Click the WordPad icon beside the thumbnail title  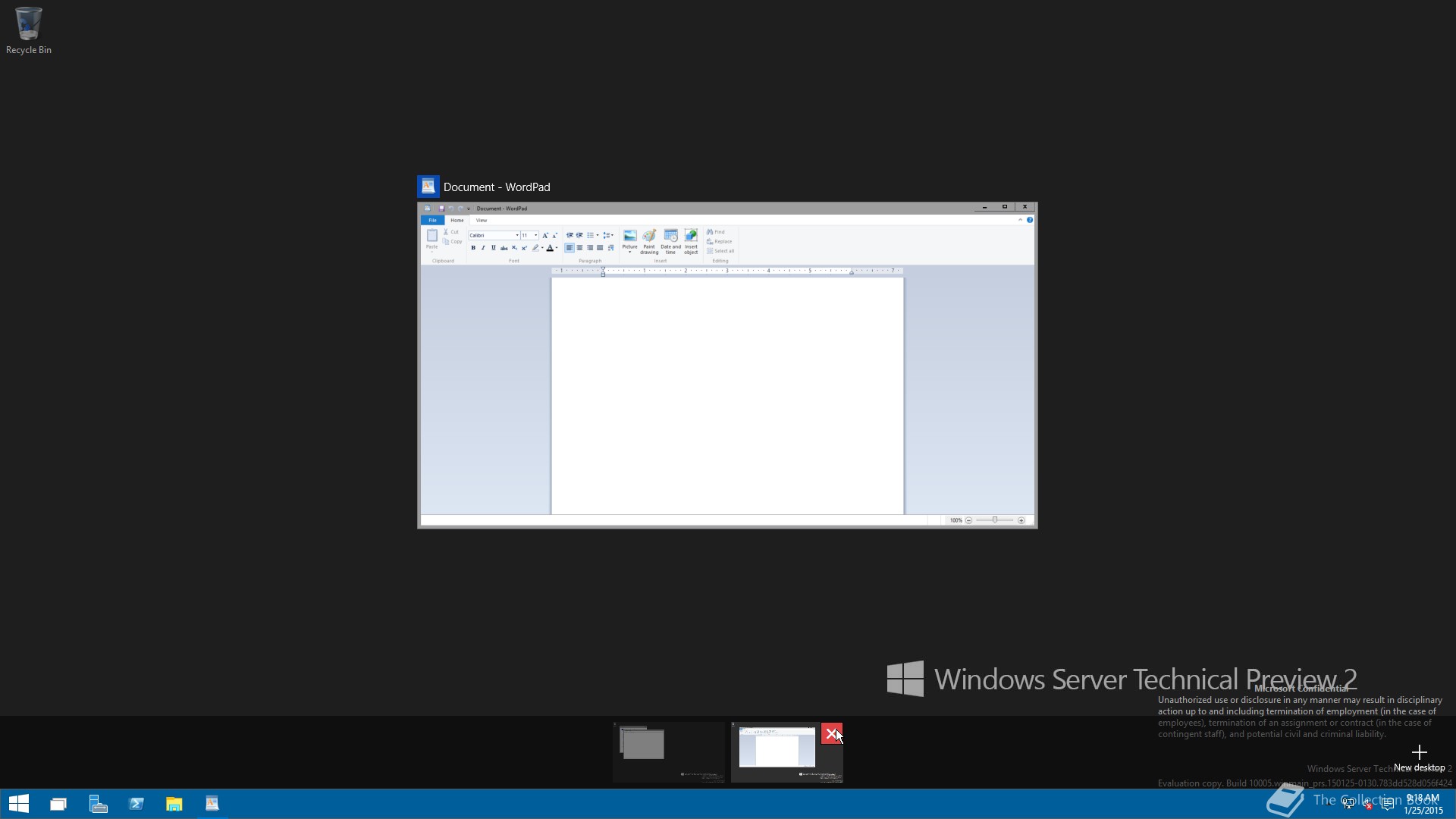428,187
